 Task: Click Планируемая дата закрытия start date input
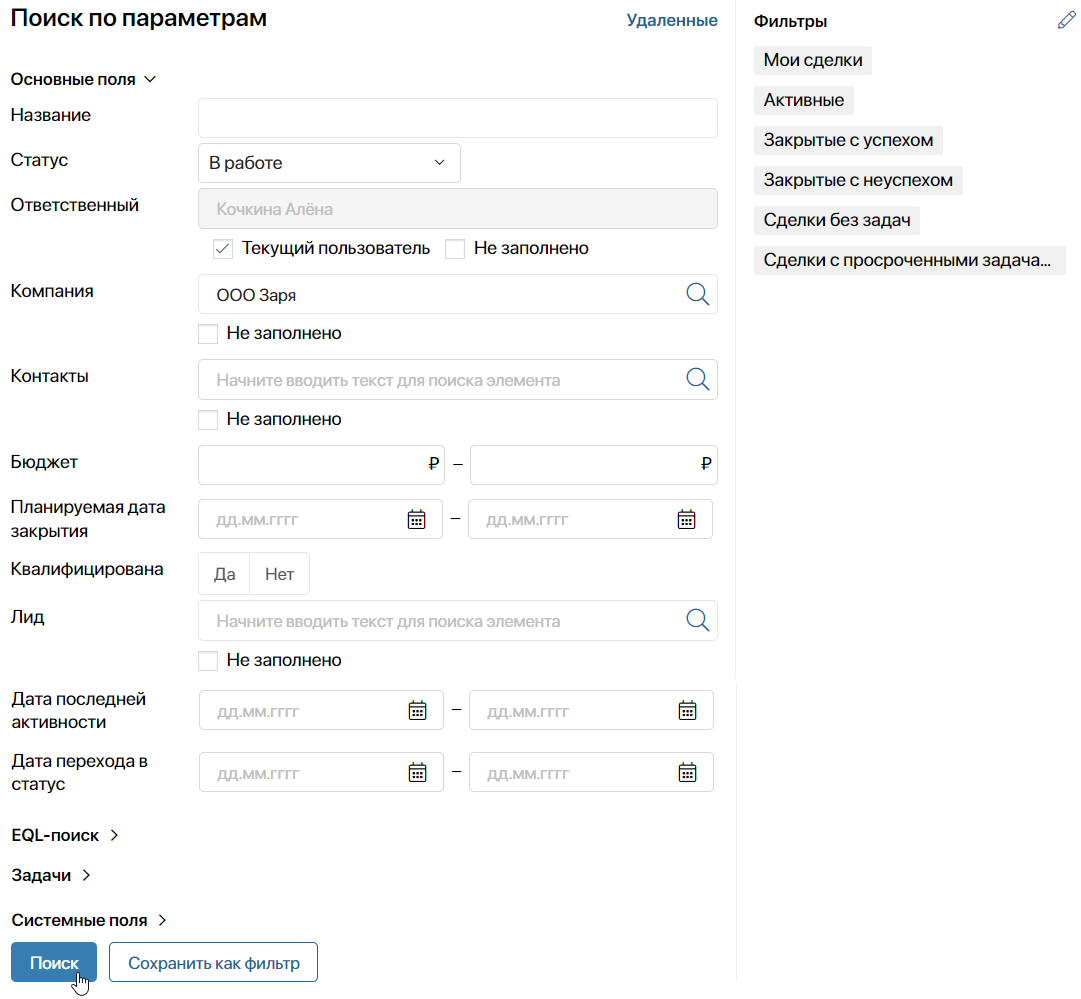320,519
